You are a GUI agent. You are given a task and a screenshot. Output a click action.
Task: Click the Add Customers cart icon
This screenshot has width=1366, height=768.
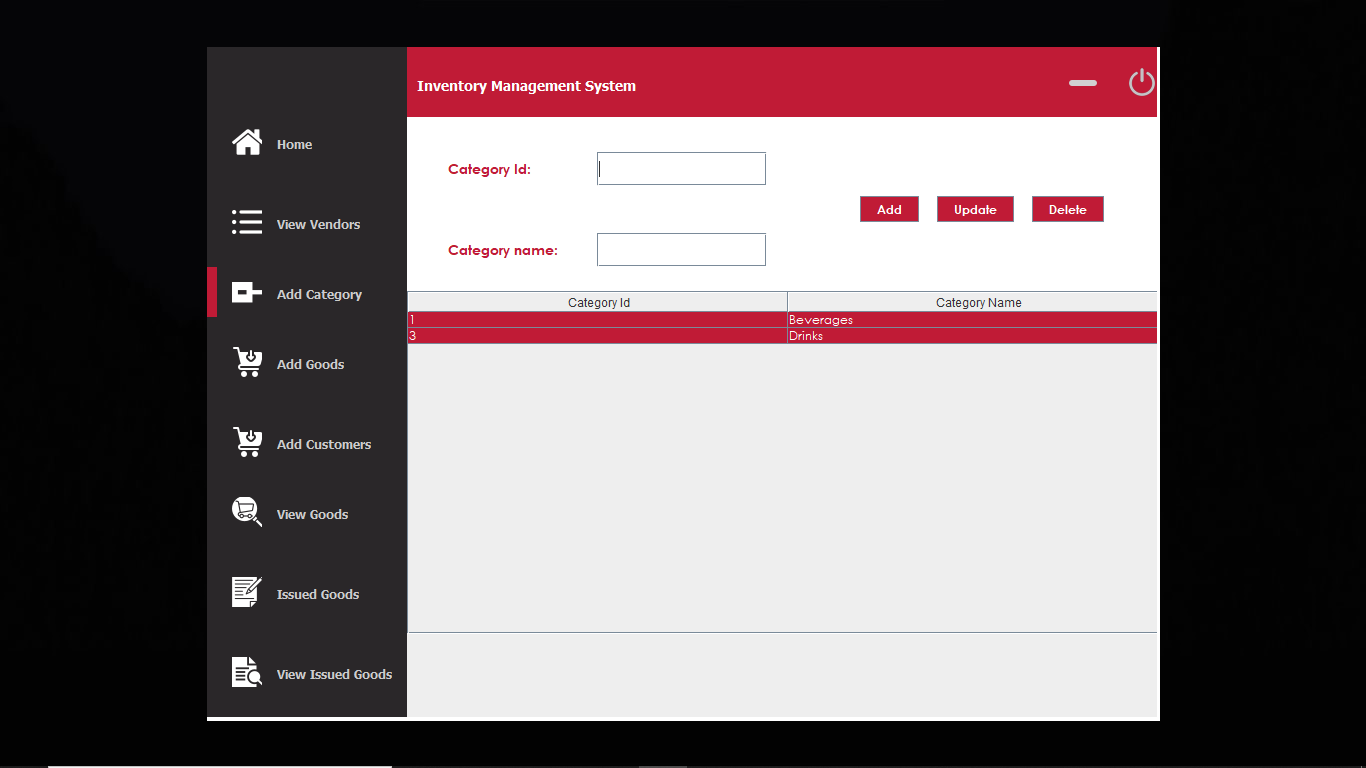click(248, 442)
